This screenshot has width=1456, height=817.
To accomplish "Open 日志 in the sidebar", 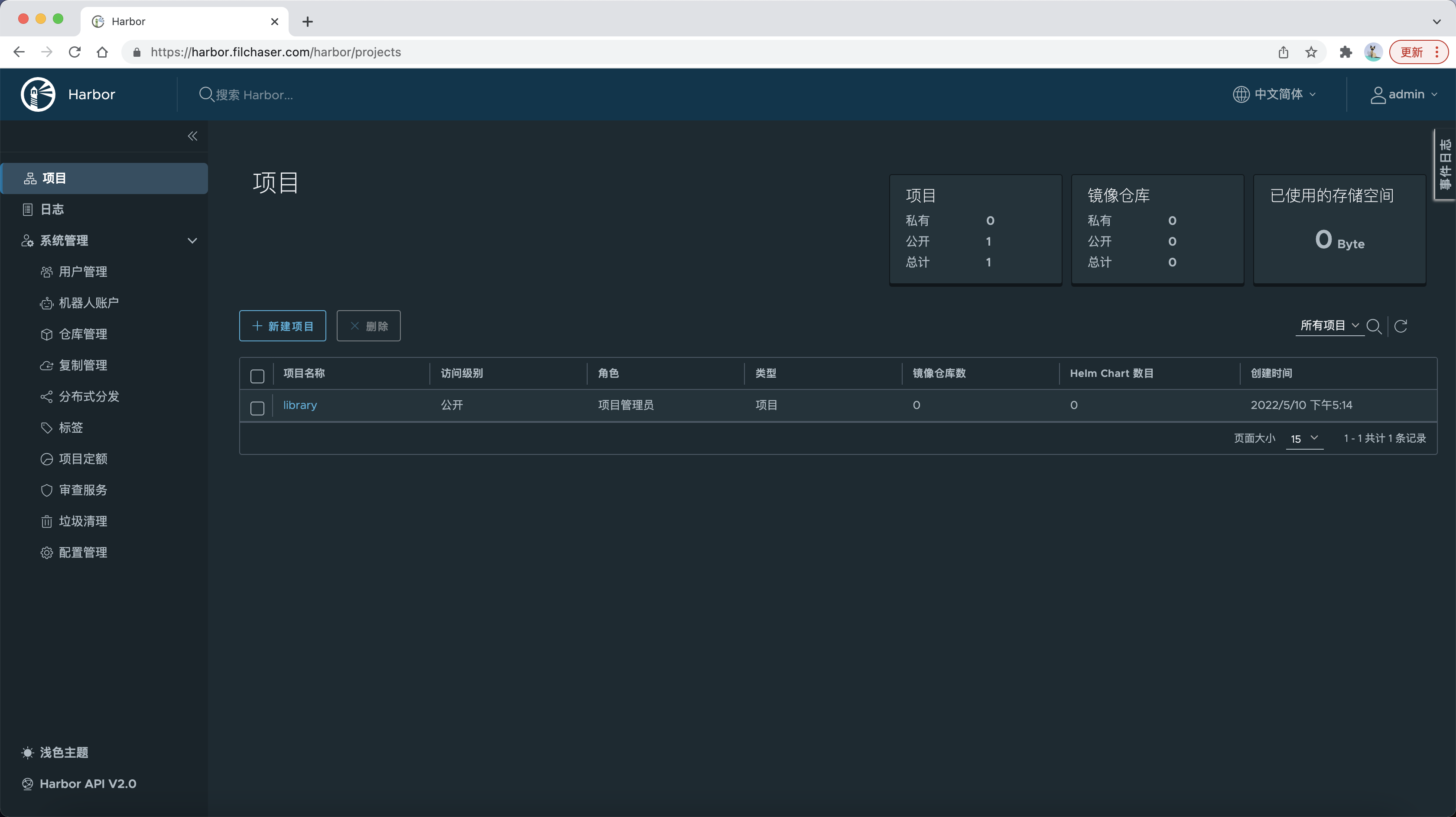I will [x=52, y=210].
